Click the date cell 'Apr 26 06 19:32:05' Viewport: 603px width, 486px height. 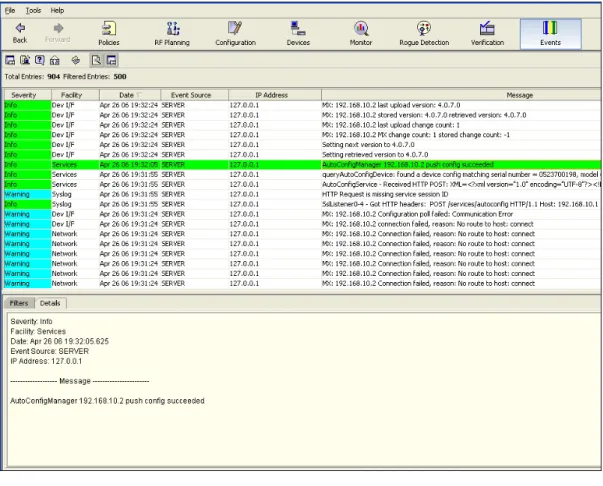[128, 165]
